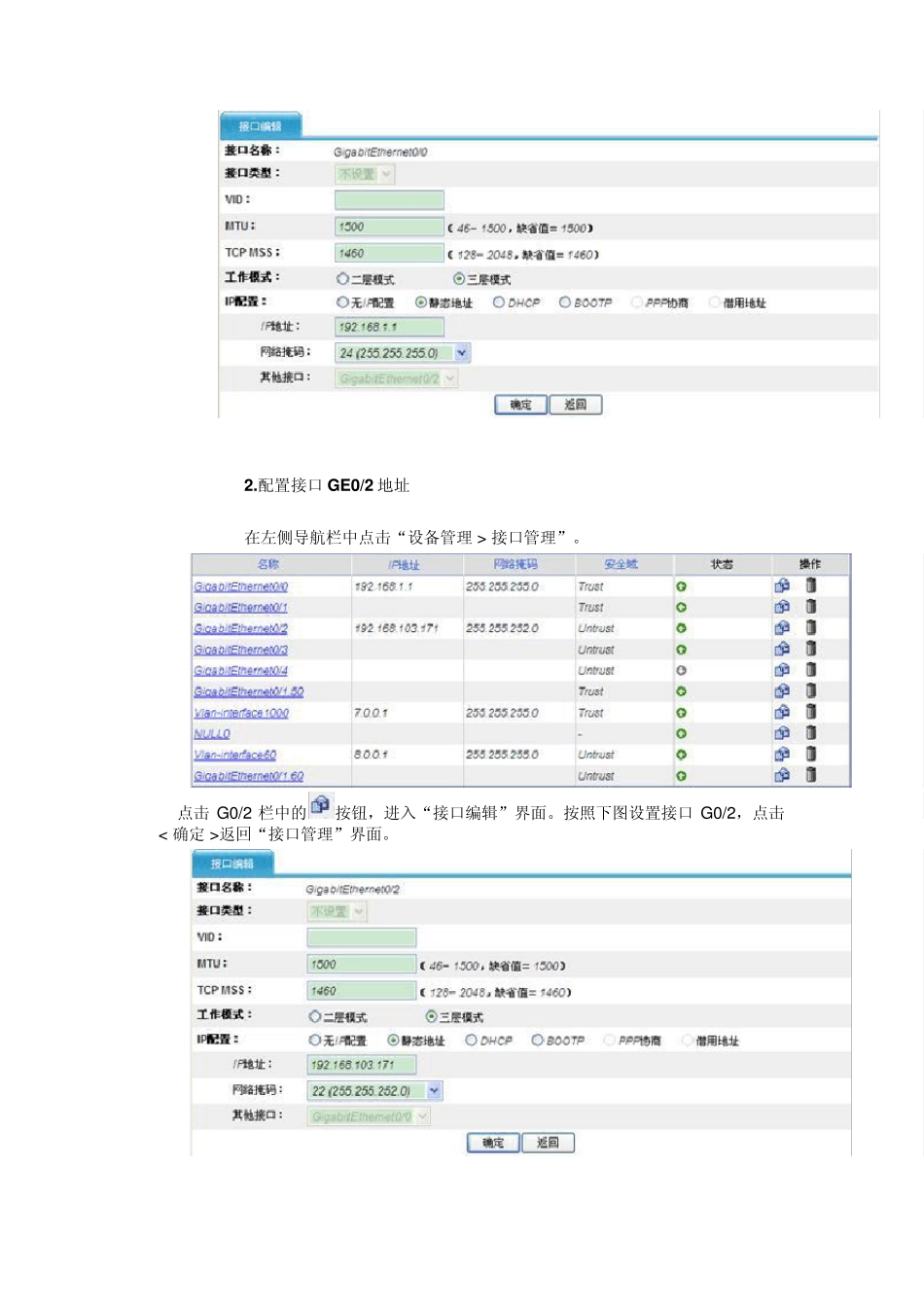Expand 其他接口 dropdown showing GigabitEthernet0/0
The width and height of the screenshot is (924, 1307).
click(x=369, y=1116)
